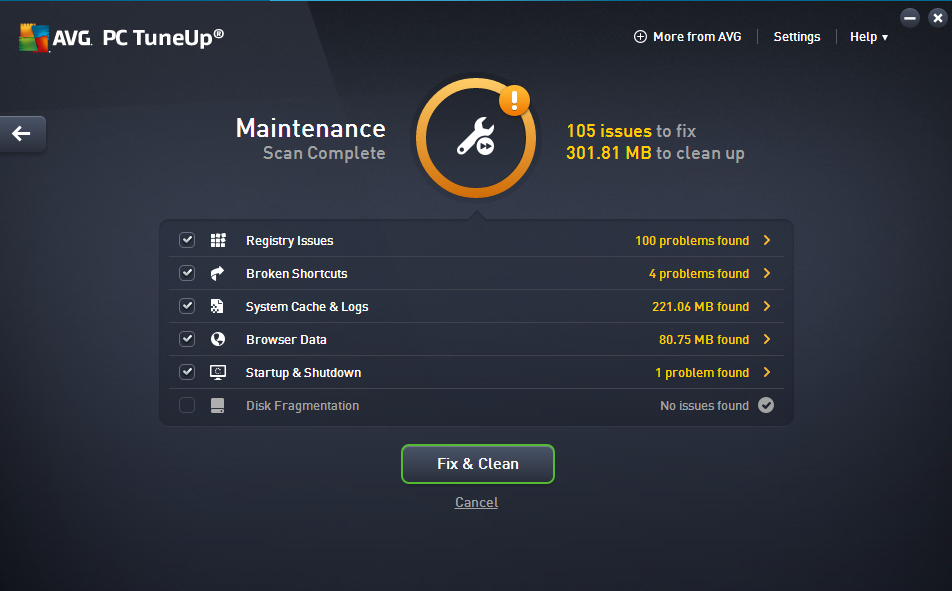Click the Cancel link
Screen dimensions: 952x591
[477, 502]
